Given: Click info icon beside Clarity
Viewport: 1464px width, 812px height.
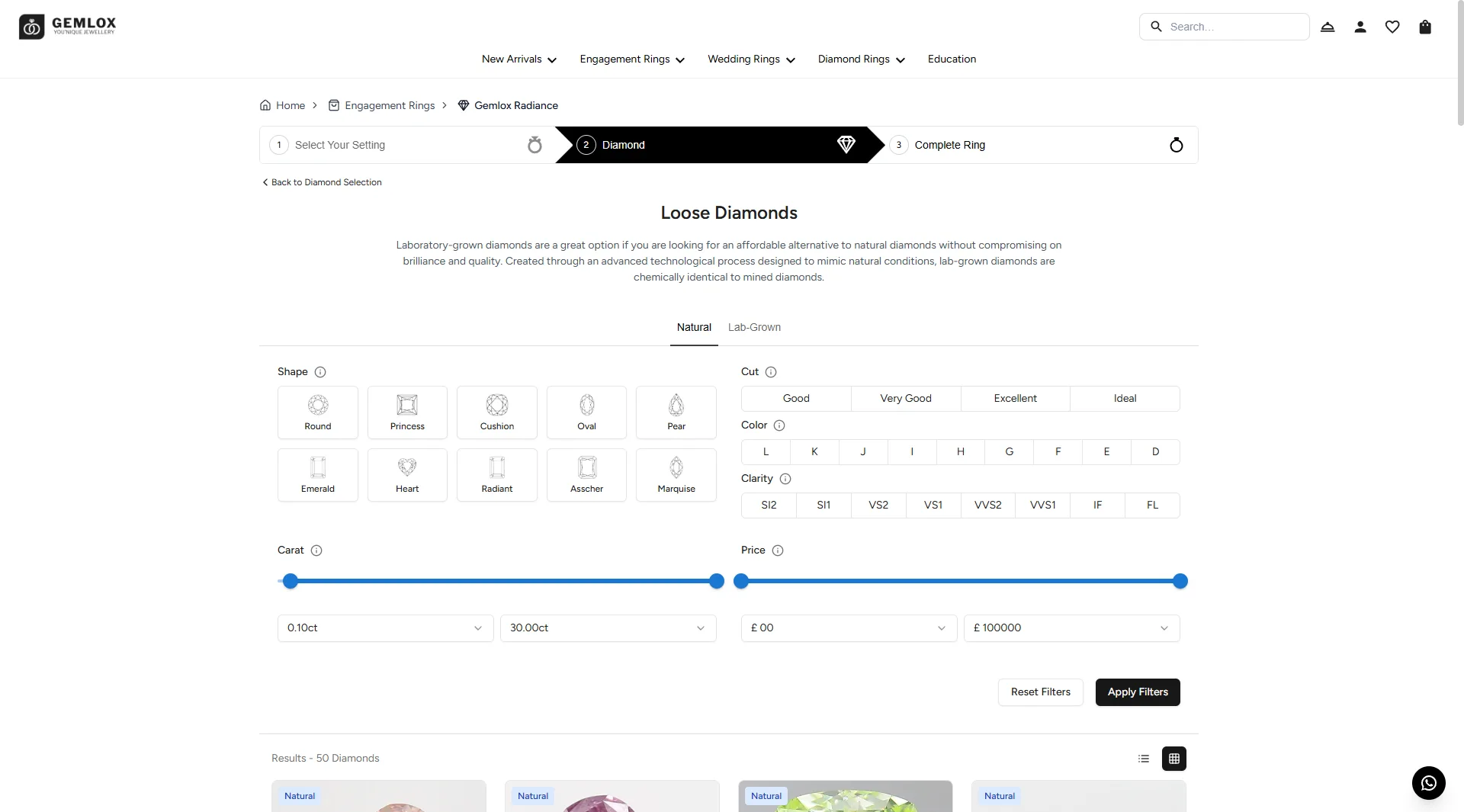Looking at the screenshot, I should pos(785,479).
